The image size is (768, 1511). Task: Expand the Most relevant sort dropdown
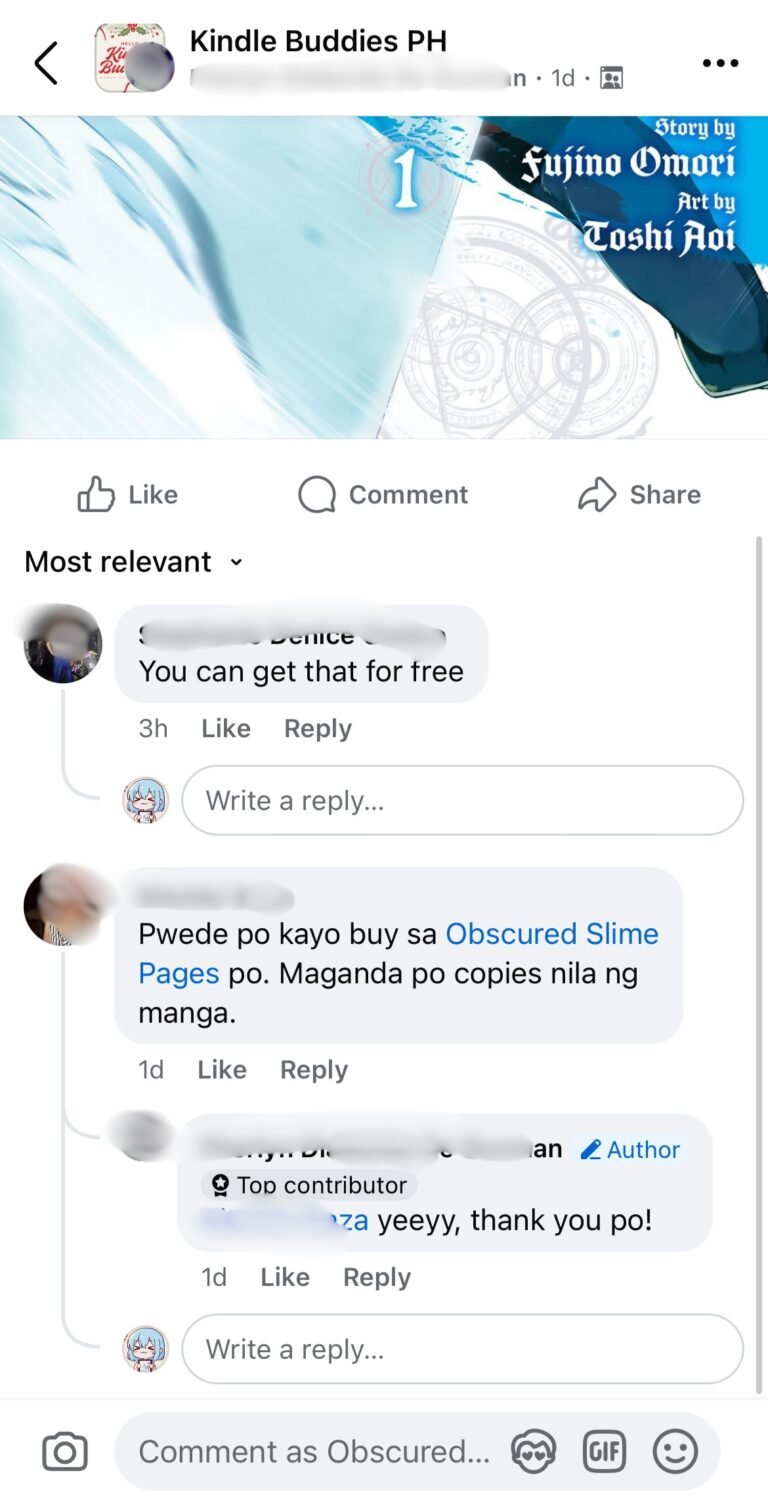(133, 562)
